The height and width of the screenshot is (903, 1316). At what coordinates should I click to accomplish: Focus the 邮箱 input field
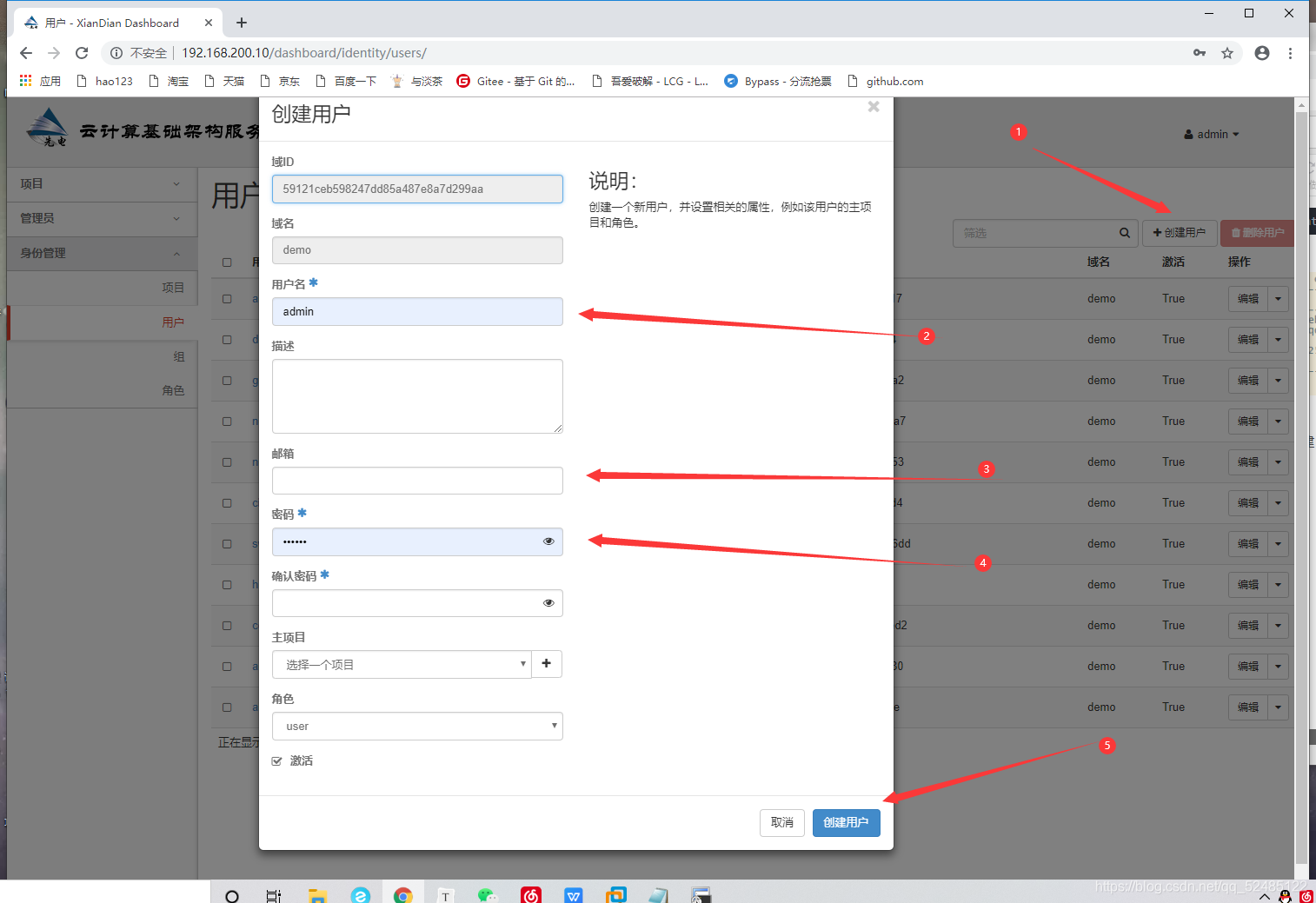tap(417, 481)
